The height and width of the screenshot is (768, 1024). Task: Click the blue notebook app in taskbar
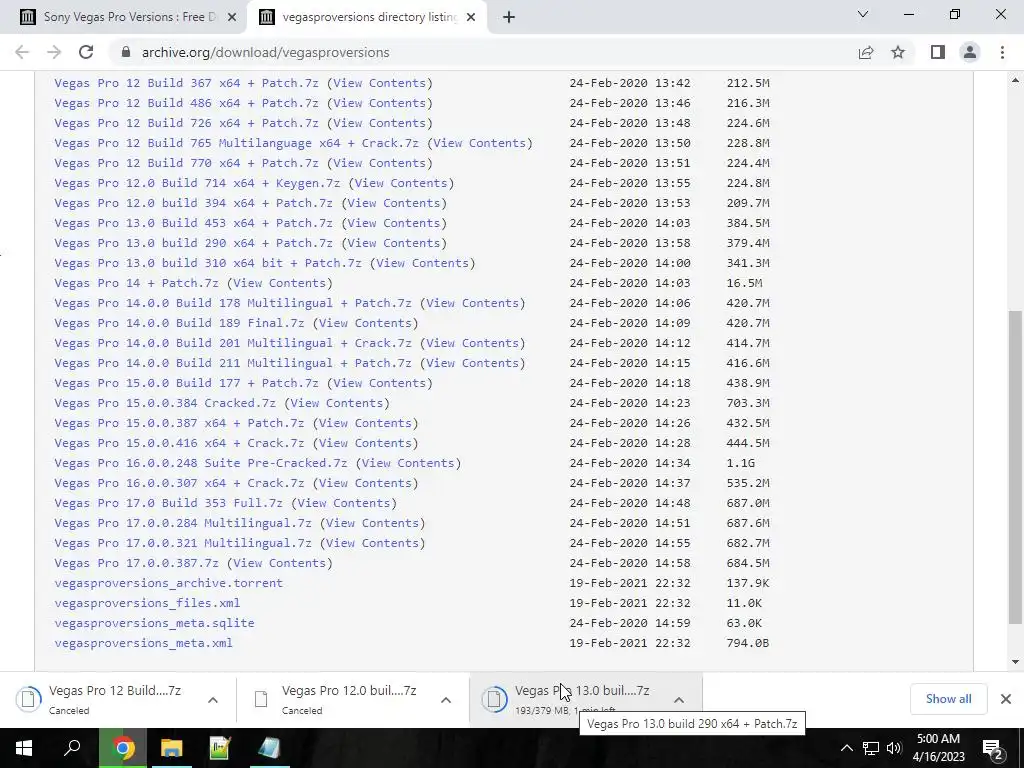point(268,748)
